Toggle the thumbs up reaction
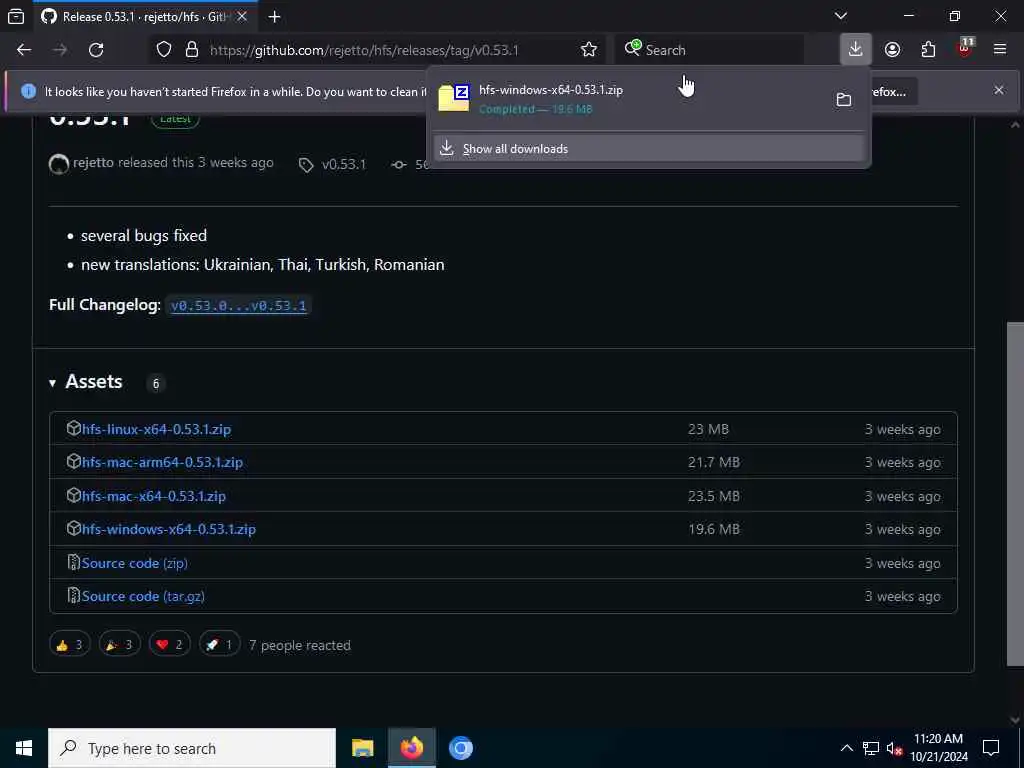This screenshot has width=1024, height=768. click(x=70, y=645)
